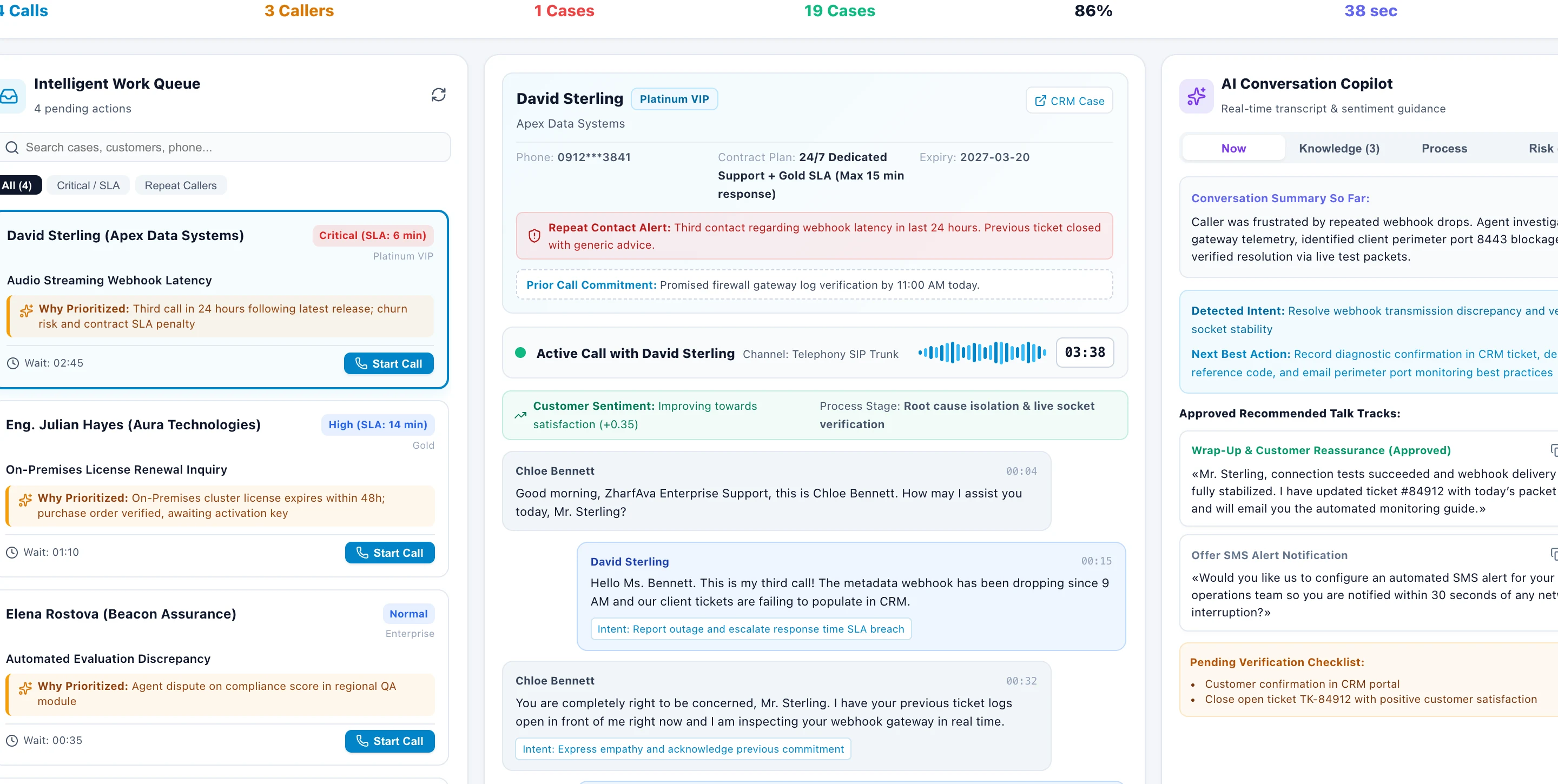The image size is (1558, 784).
Task: Click the 3 Callers metric
Action: [x=299, y=11]
